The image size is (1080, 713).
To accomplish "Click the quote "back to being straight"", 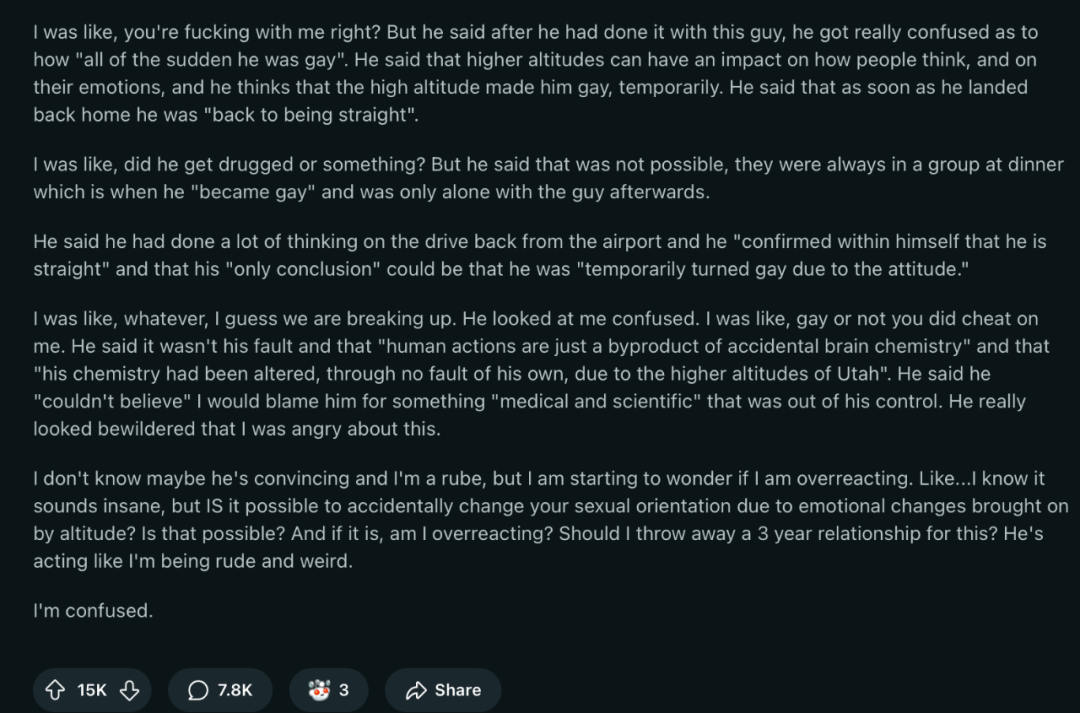I will 309,114.
